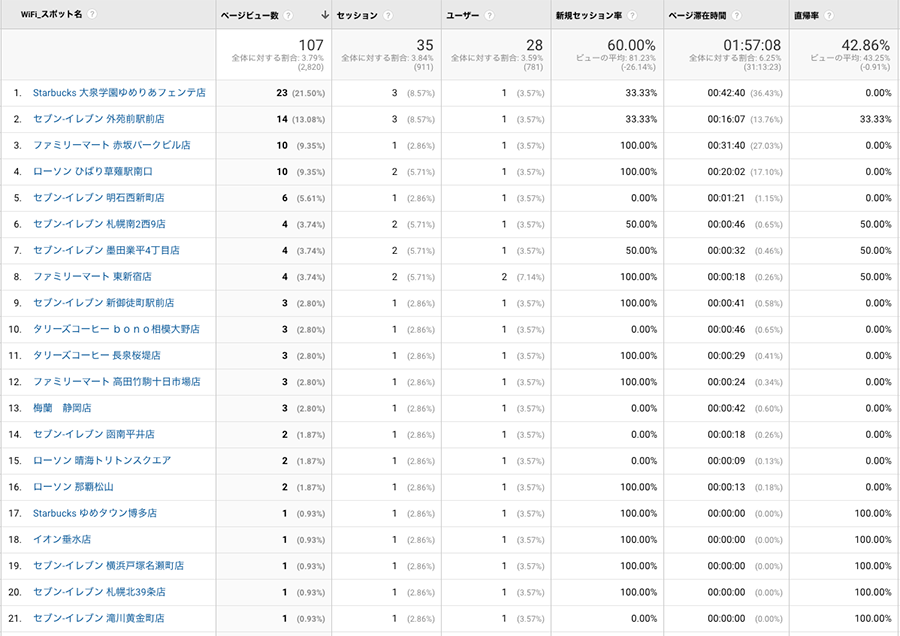Viewport: 900px width, 636px height.
Task: Sort by 新規セッション率 column header
Action: tap(588, 15)
